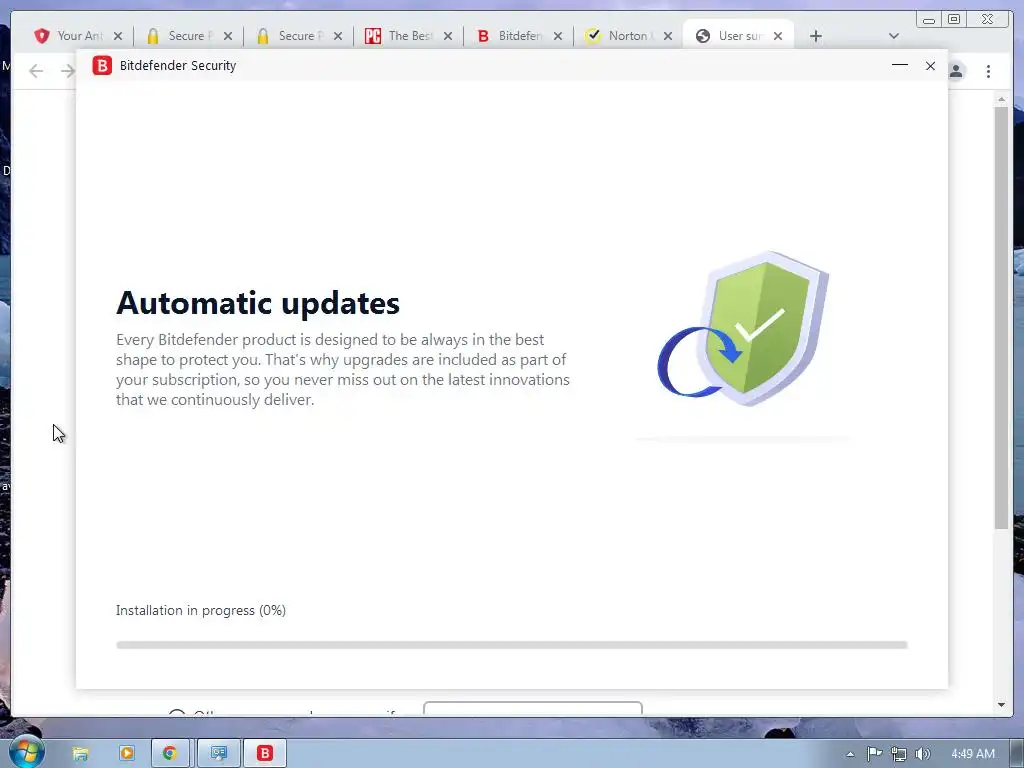
Task: Show hidden system tray icons
Action: (850, 754)
